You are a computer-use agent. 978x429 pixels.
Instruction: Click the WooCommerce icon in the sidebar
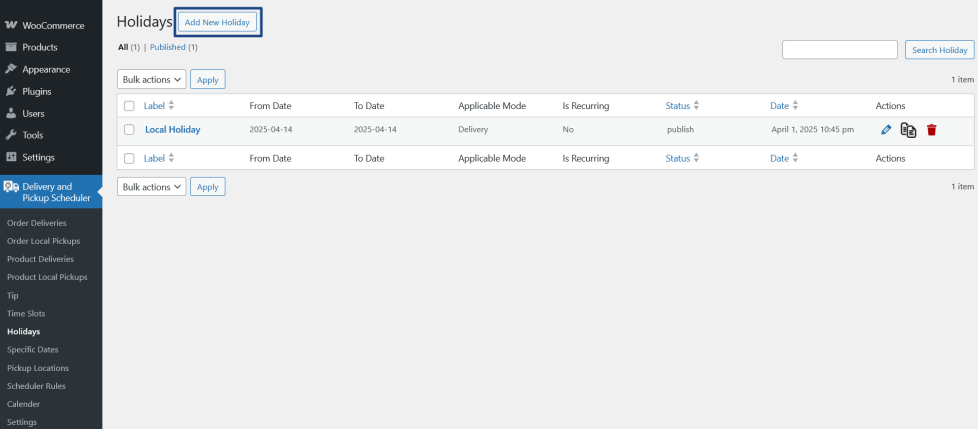(x=11, y=25)
